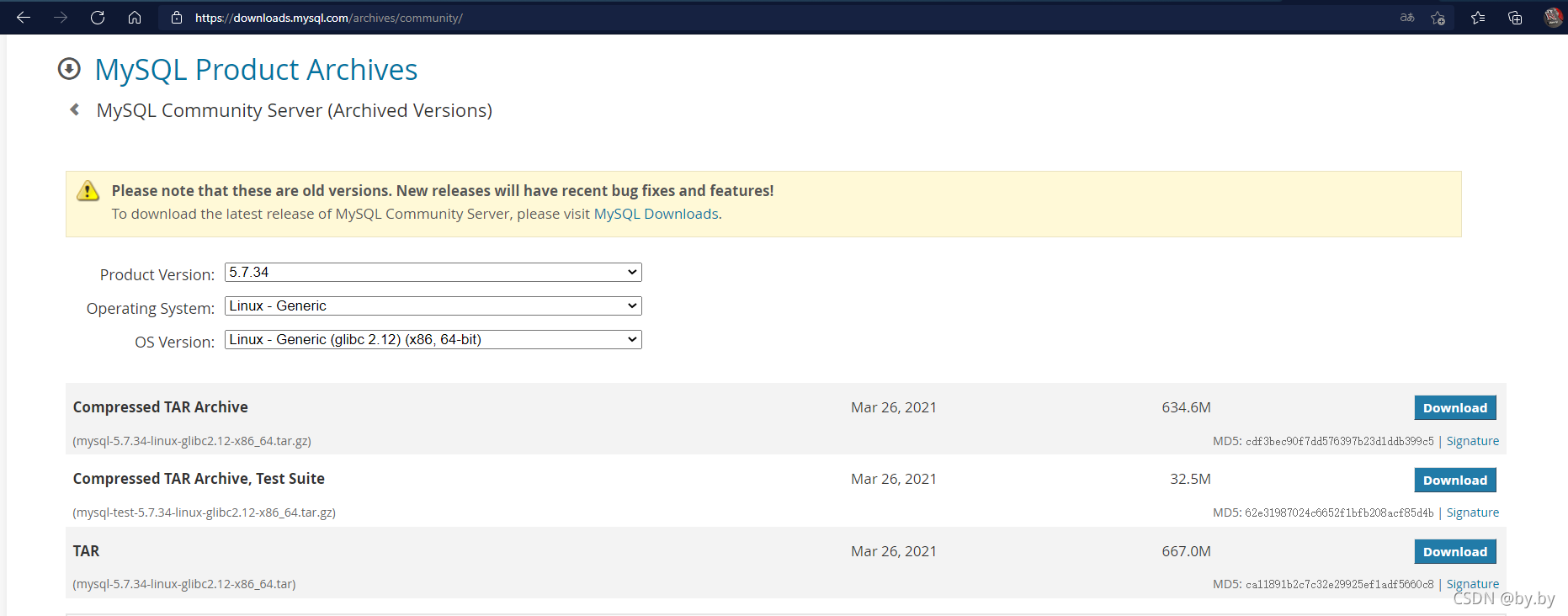This screenshot has height=616, width=1568.
Task: Download the Compressed TAR Archive, Test Suite
Action: (1455, 481)
